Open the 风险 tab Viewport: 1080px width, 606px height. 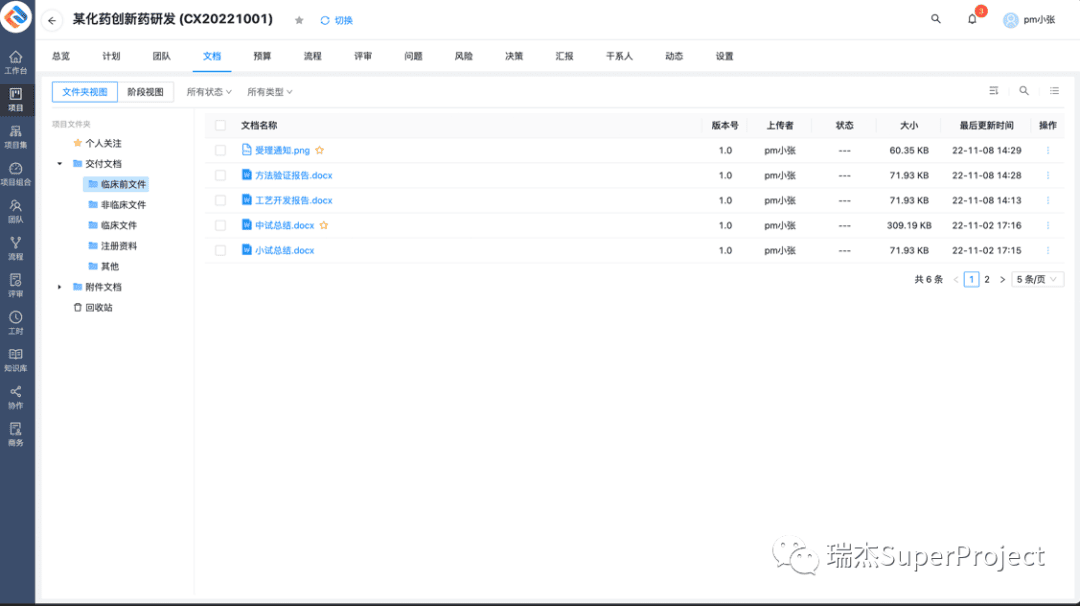pos(464,56)
